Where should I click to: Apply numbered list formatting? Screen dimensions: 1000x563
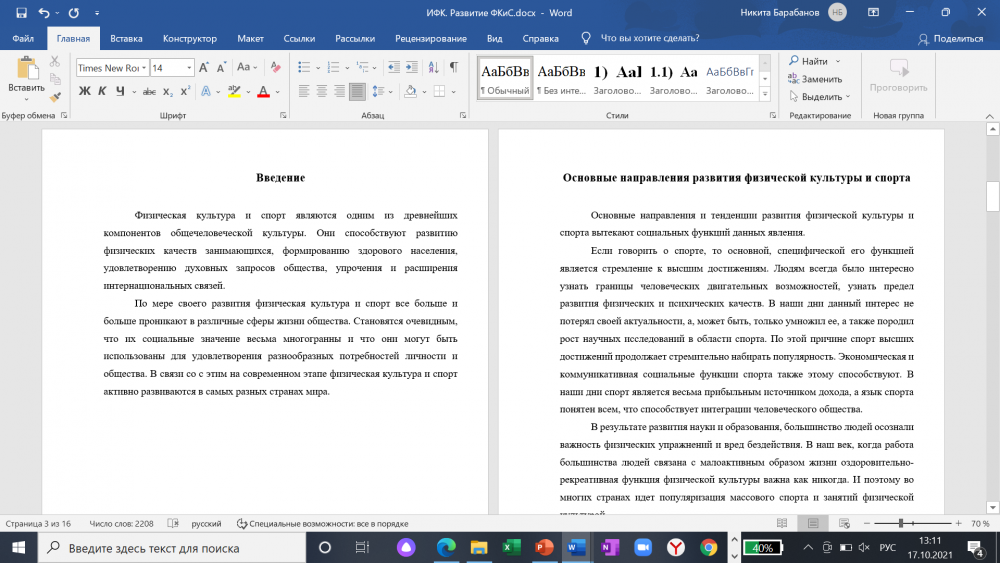coord(332,68)
